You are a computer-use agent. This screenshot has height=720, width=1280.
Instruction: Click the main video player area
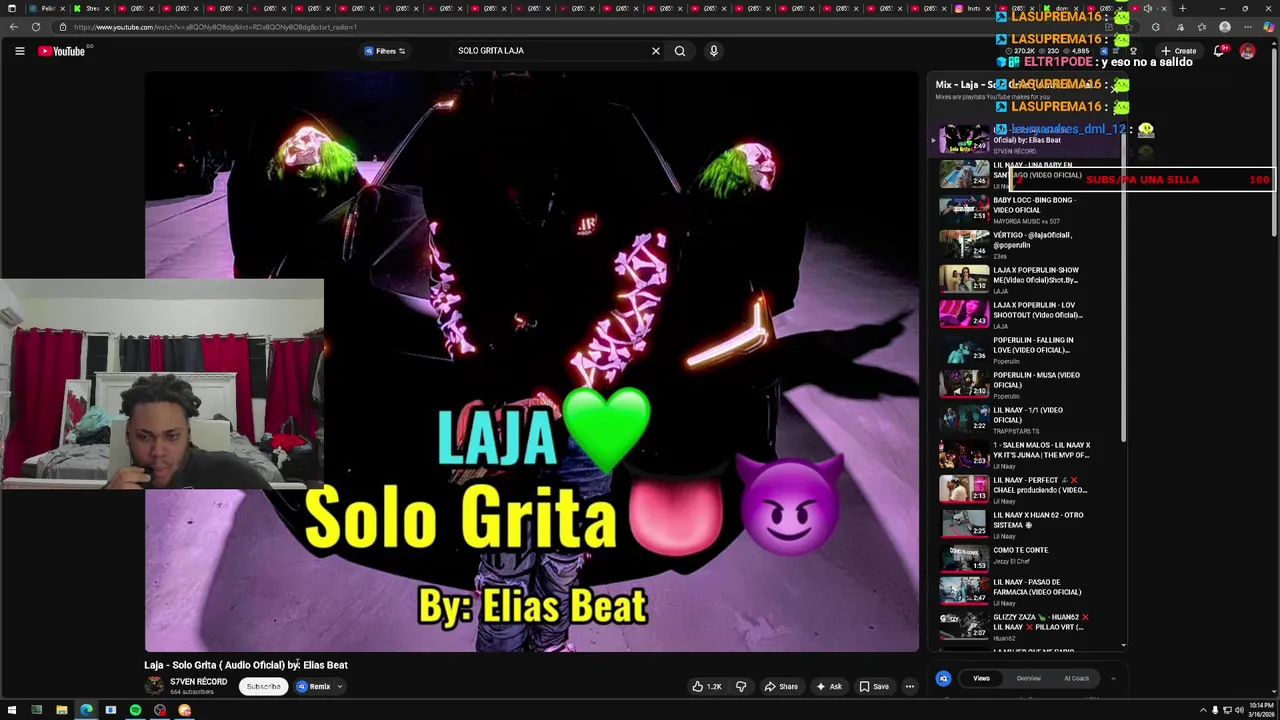tap(532, 362)
